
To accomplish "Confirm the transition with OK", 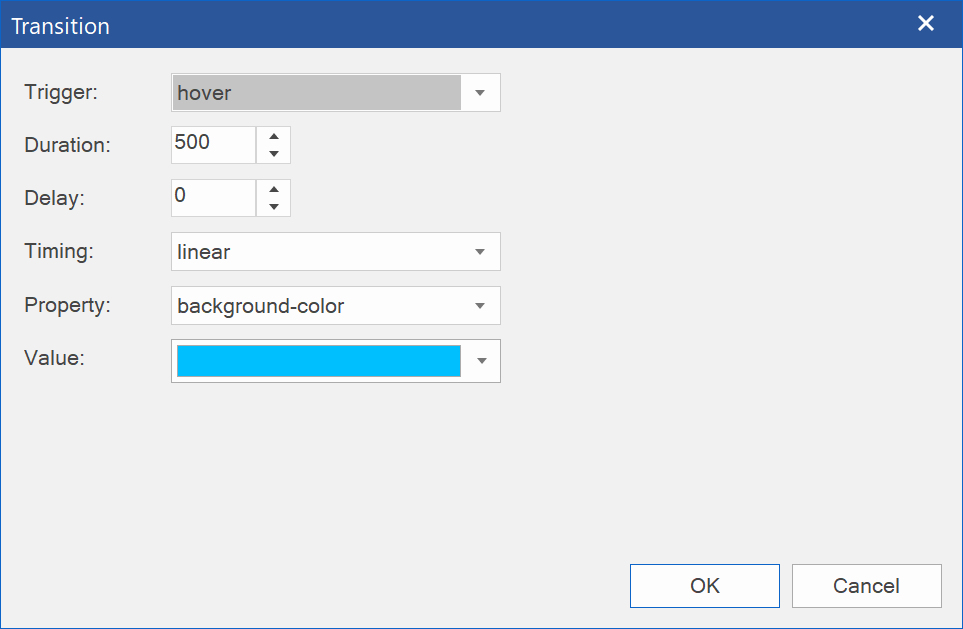I will [704, 586].
